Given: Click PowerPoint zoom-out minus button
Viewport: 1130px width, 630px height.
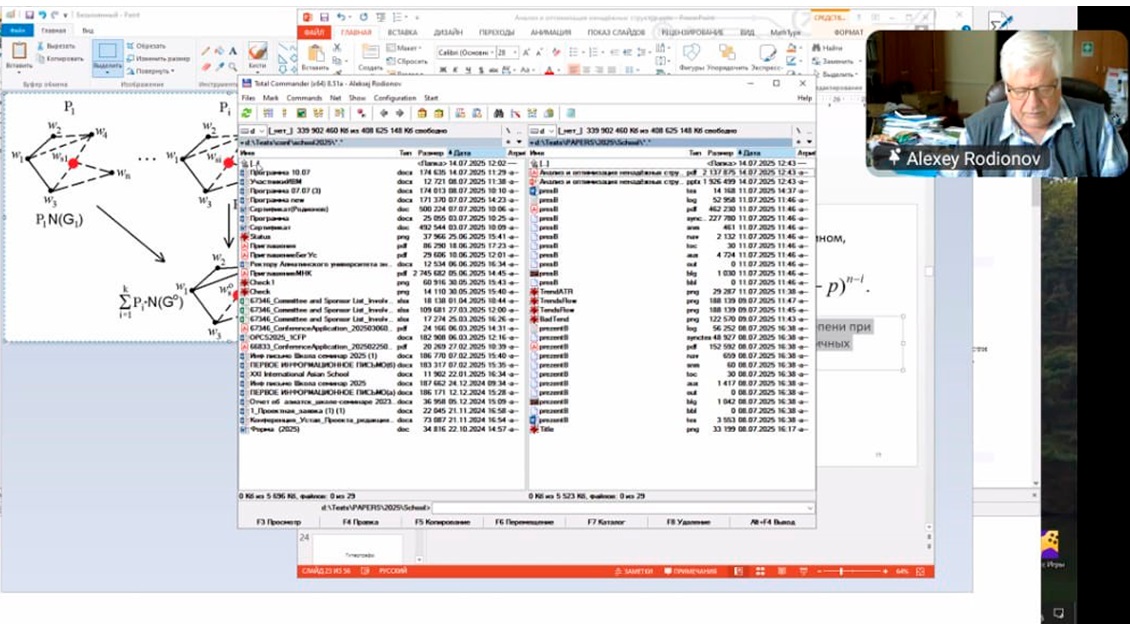Looking at the screenshot, I should 819,572.
